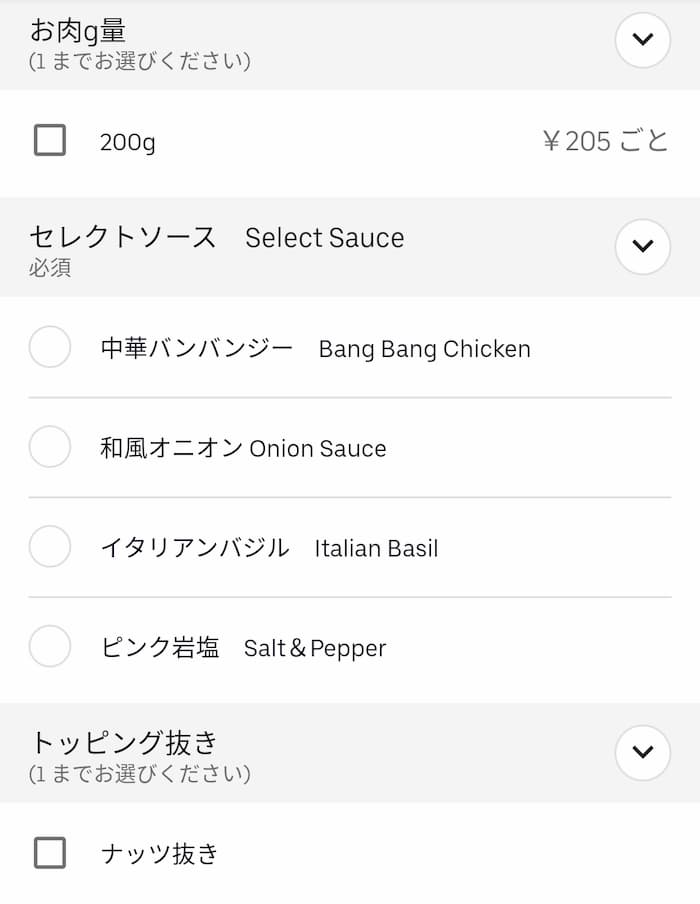
Task: Select the Bang Bang Chicken radio circle
Action: pyautogui.click(x=50, y=348)
